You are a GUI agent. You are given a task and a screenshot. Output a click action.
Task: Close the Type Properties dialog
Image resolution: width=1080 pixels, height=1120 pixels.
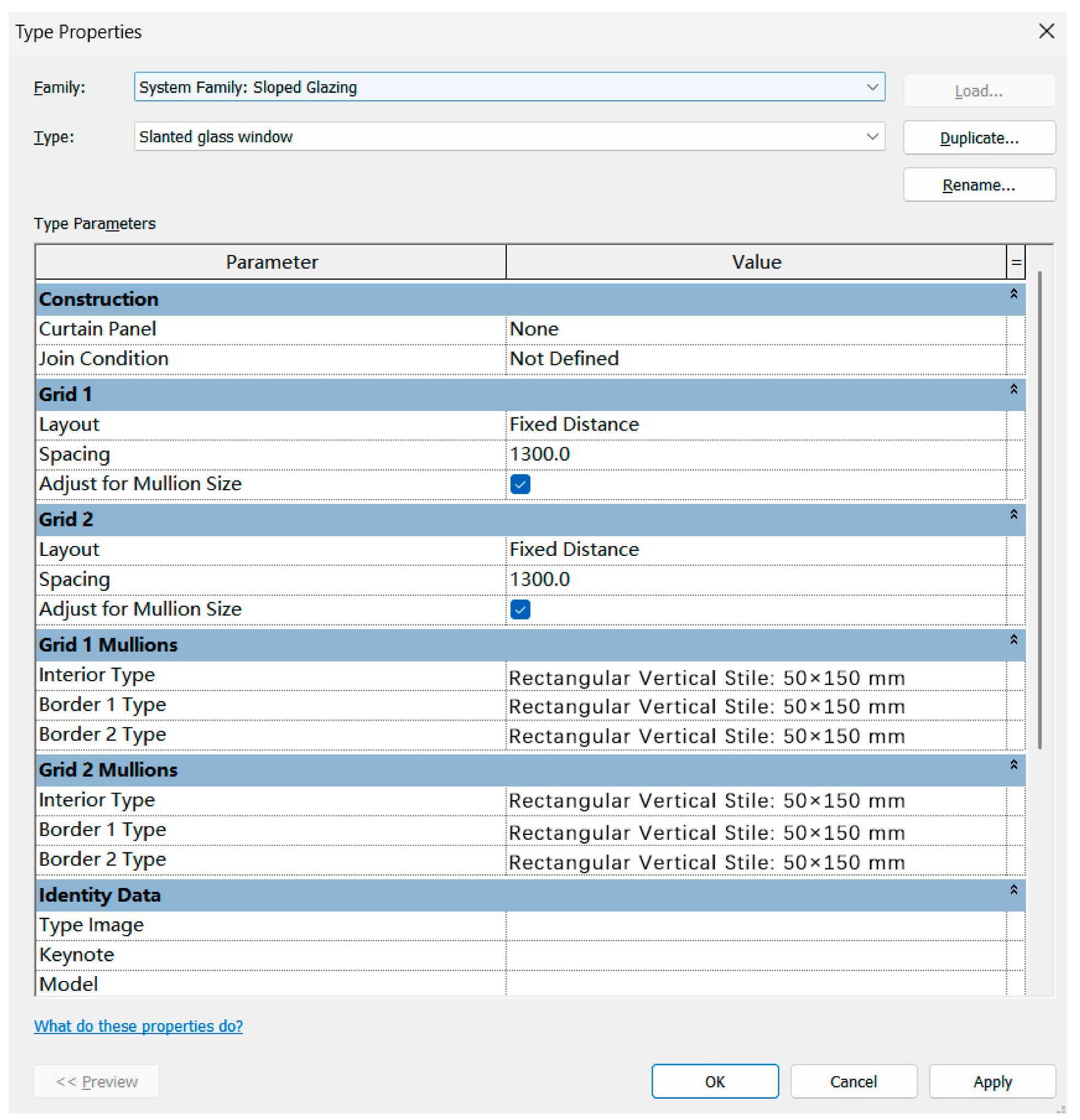[1046, 31]
